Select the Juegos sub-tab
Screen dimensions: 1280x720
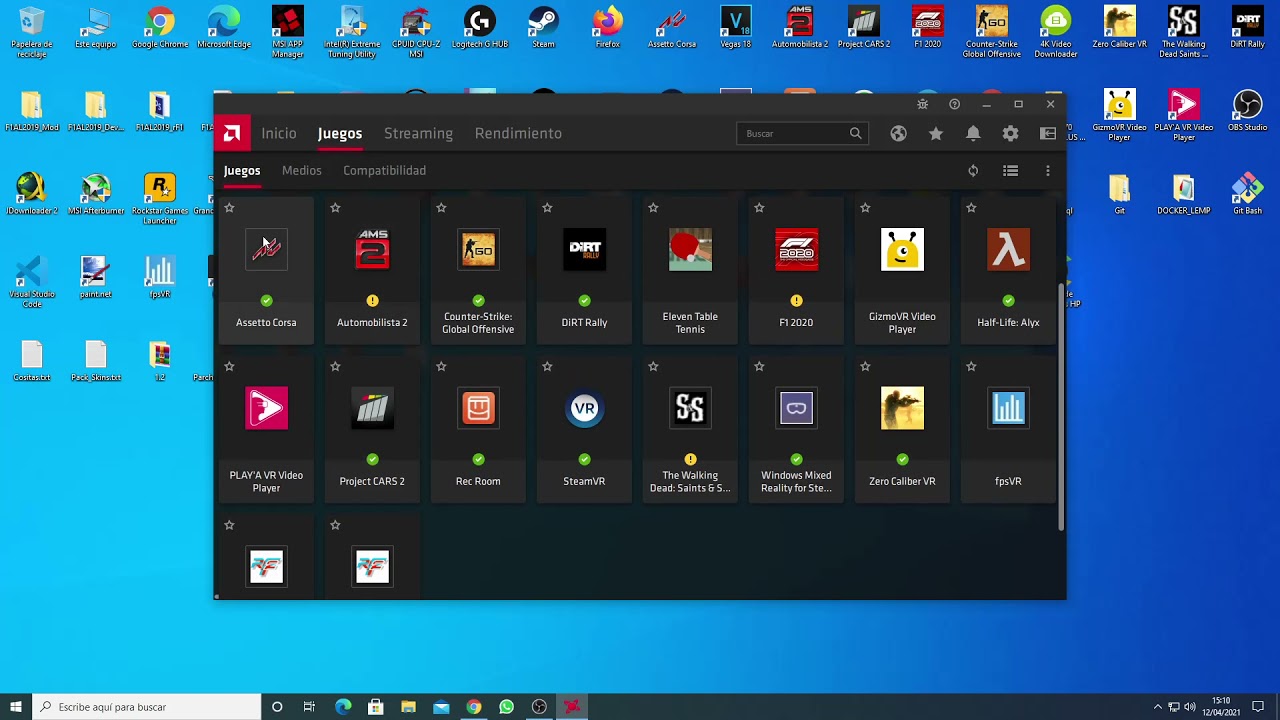[242, 170]
